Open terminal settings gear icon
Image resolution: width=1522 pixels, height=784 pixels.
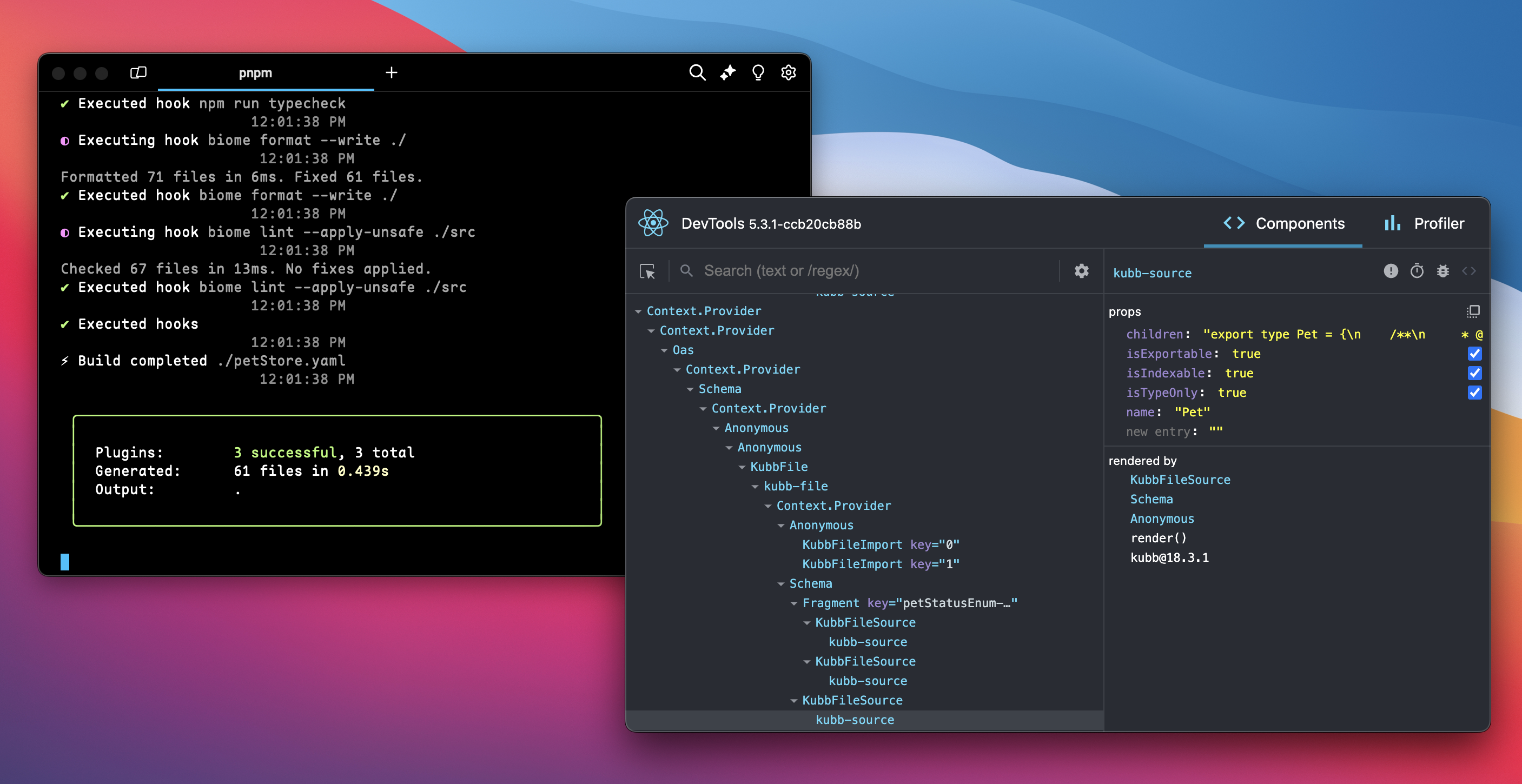coord(789,72)
